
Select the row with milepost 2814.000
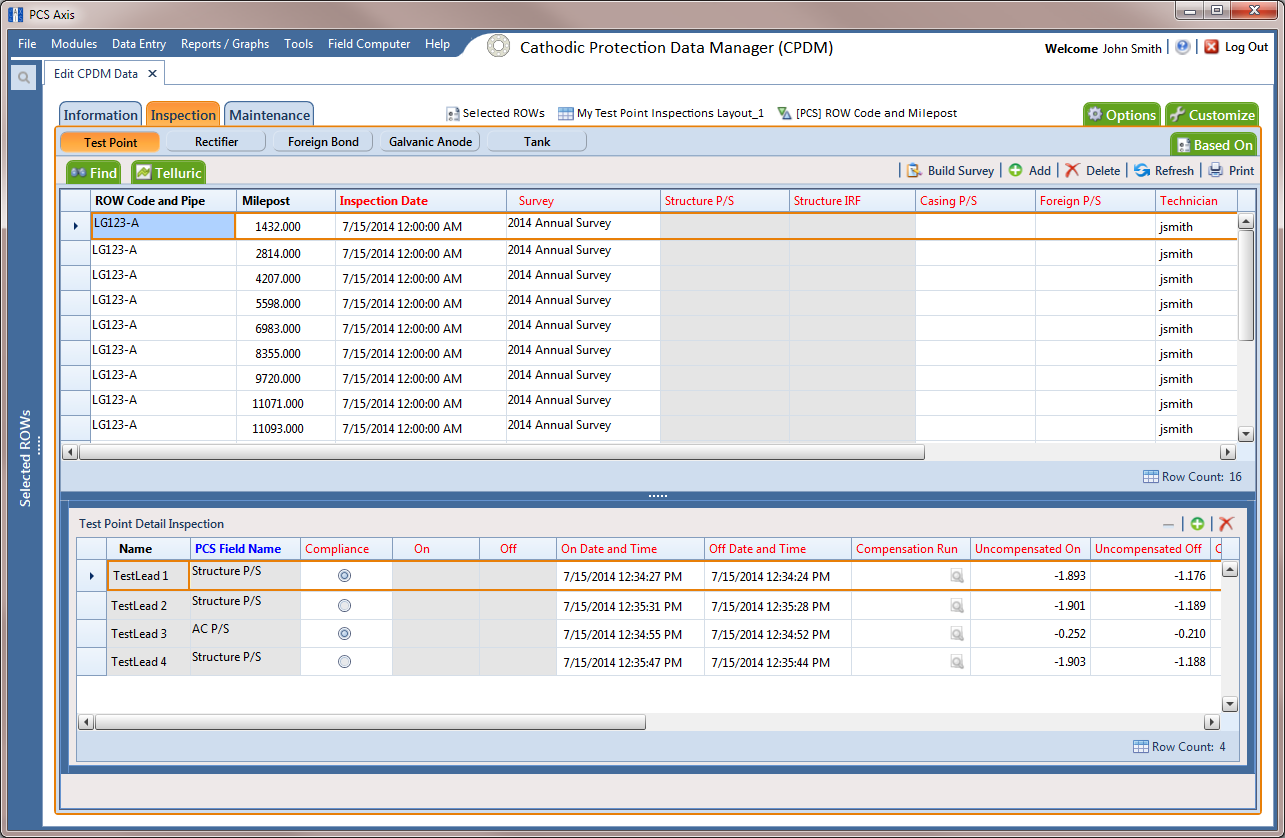click(649, 253)
